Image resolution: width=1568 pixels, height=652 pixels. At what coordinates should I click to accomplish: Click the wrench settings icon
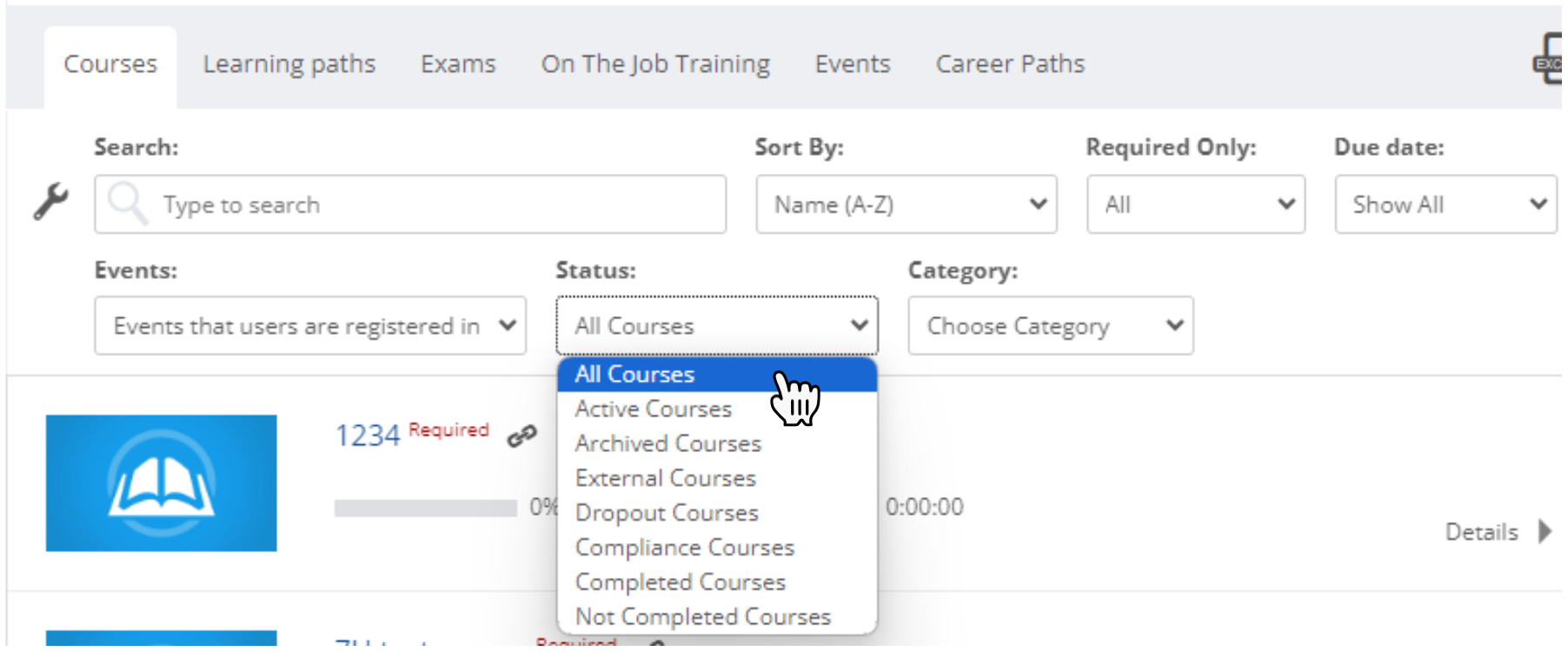pos(50,202)
